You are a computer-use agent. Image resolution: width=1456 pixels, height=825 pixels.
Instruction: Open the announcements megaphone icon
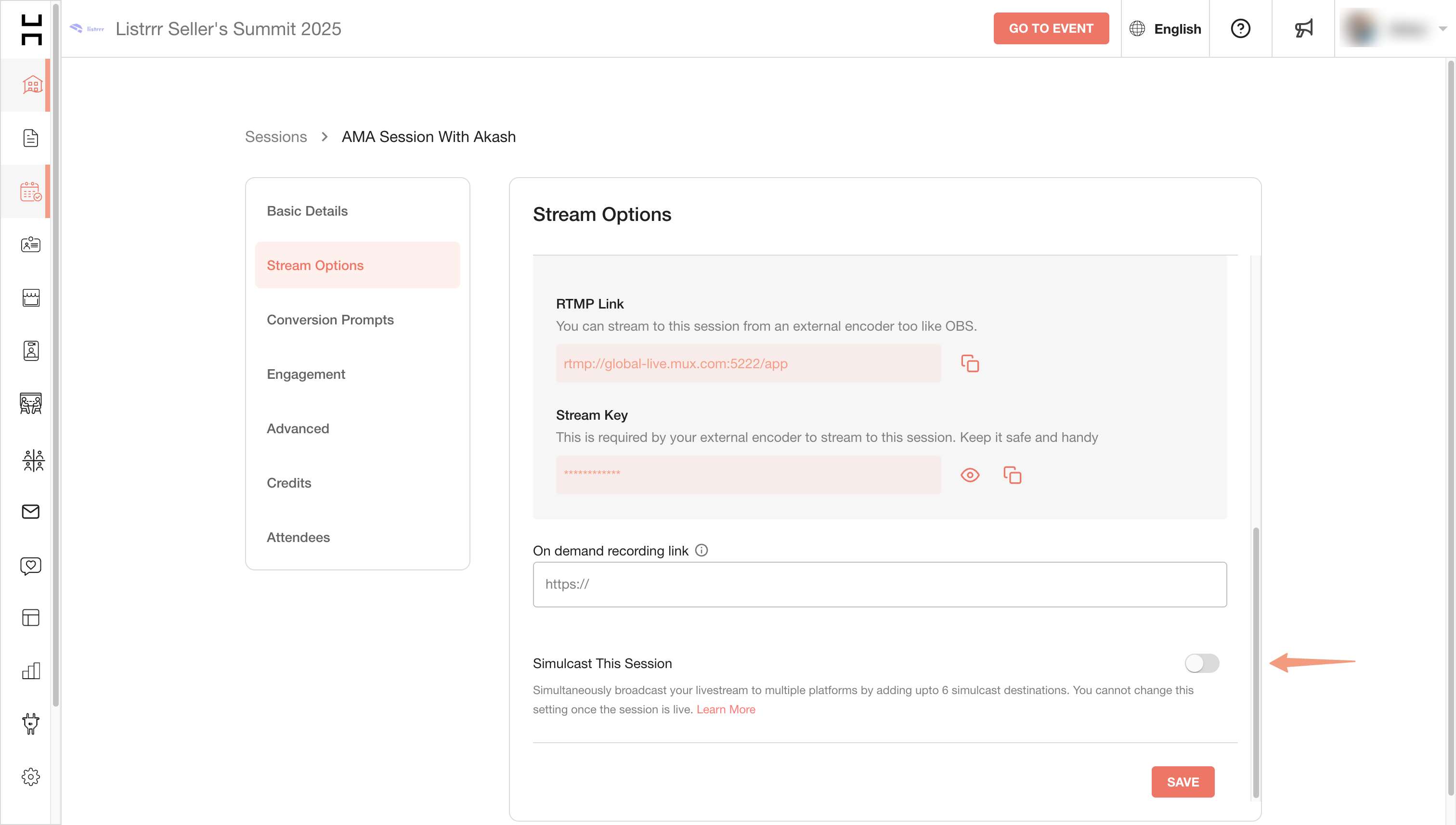pyautogui.click(x=1303, y=28)
